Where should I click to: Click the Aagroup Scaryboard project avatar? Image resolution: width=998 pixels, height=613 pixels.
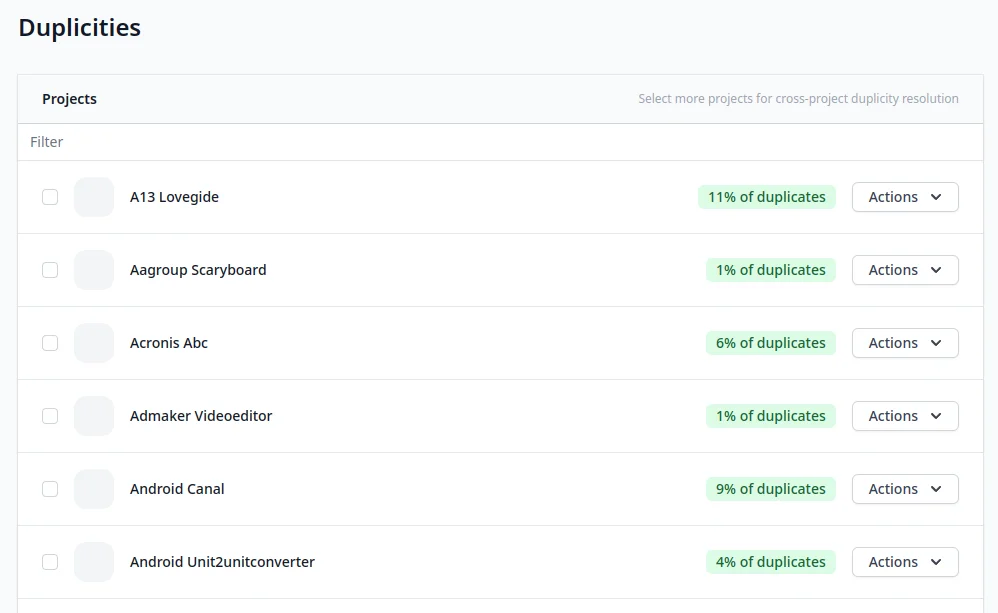click(x=94, y=270)
